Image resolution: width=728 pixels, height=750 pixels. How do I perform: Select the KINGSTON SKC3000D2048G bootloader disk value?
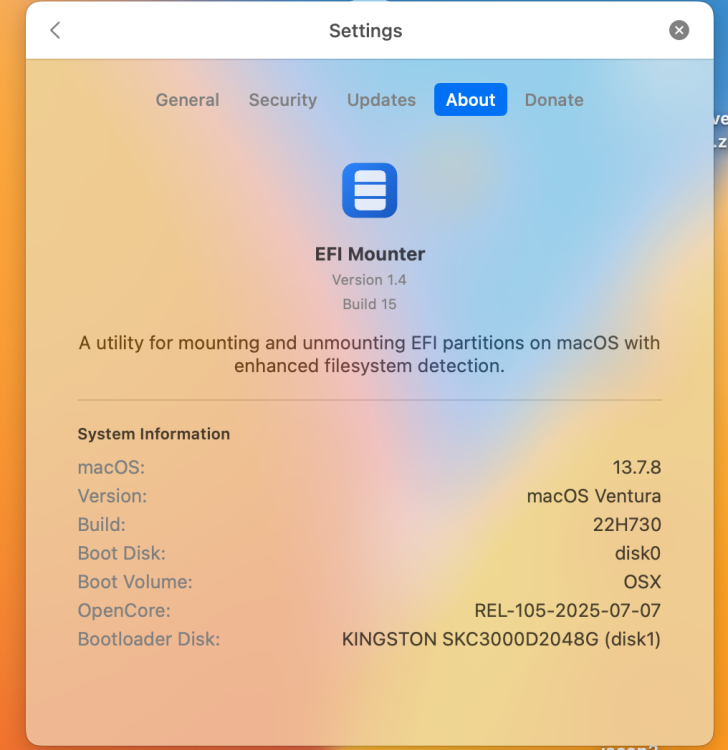point(501,640)
